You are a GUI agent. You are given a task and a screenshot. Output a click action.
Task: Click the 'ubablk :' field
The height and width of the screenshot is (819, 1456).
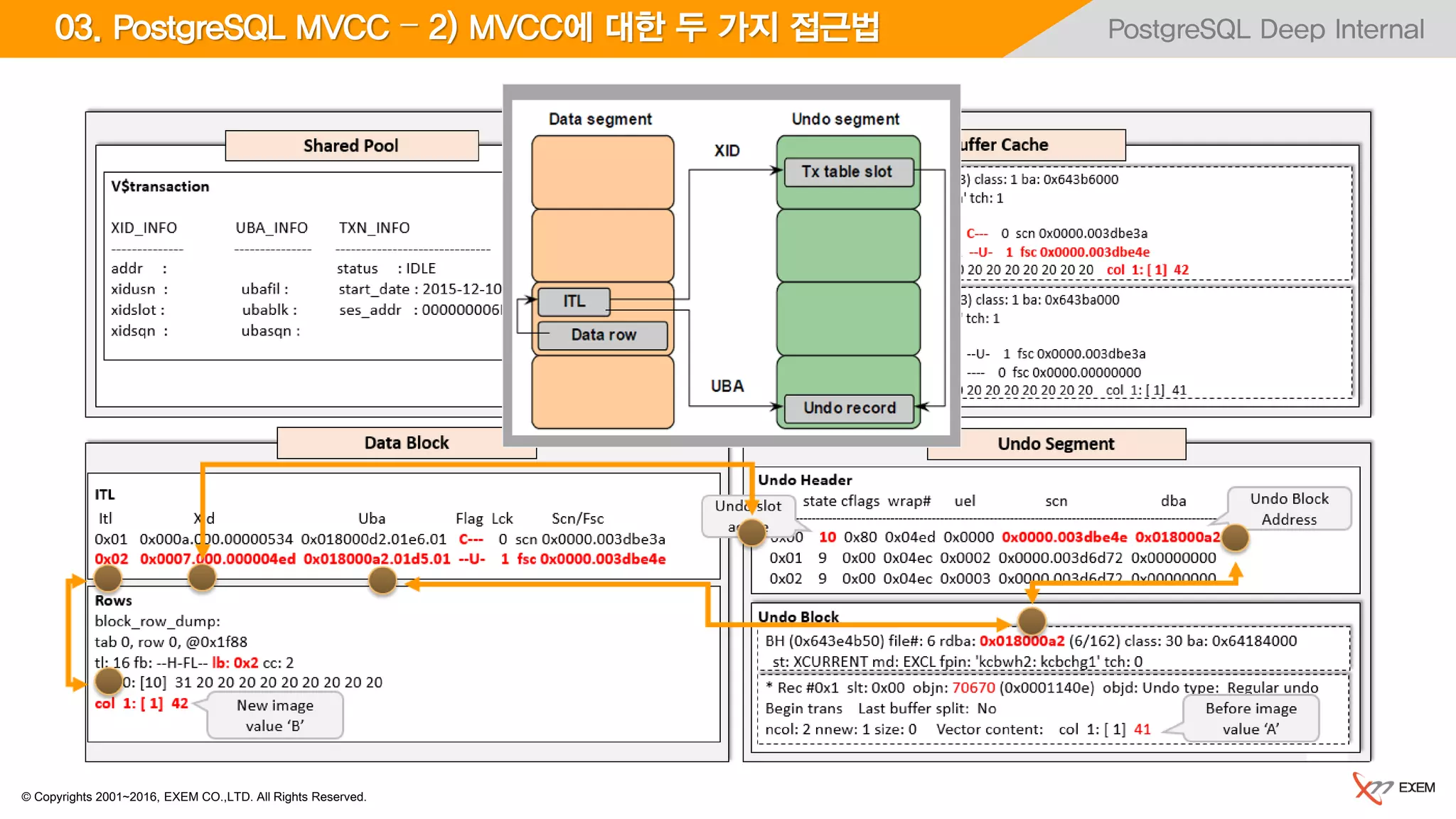[x=269, y=310]
